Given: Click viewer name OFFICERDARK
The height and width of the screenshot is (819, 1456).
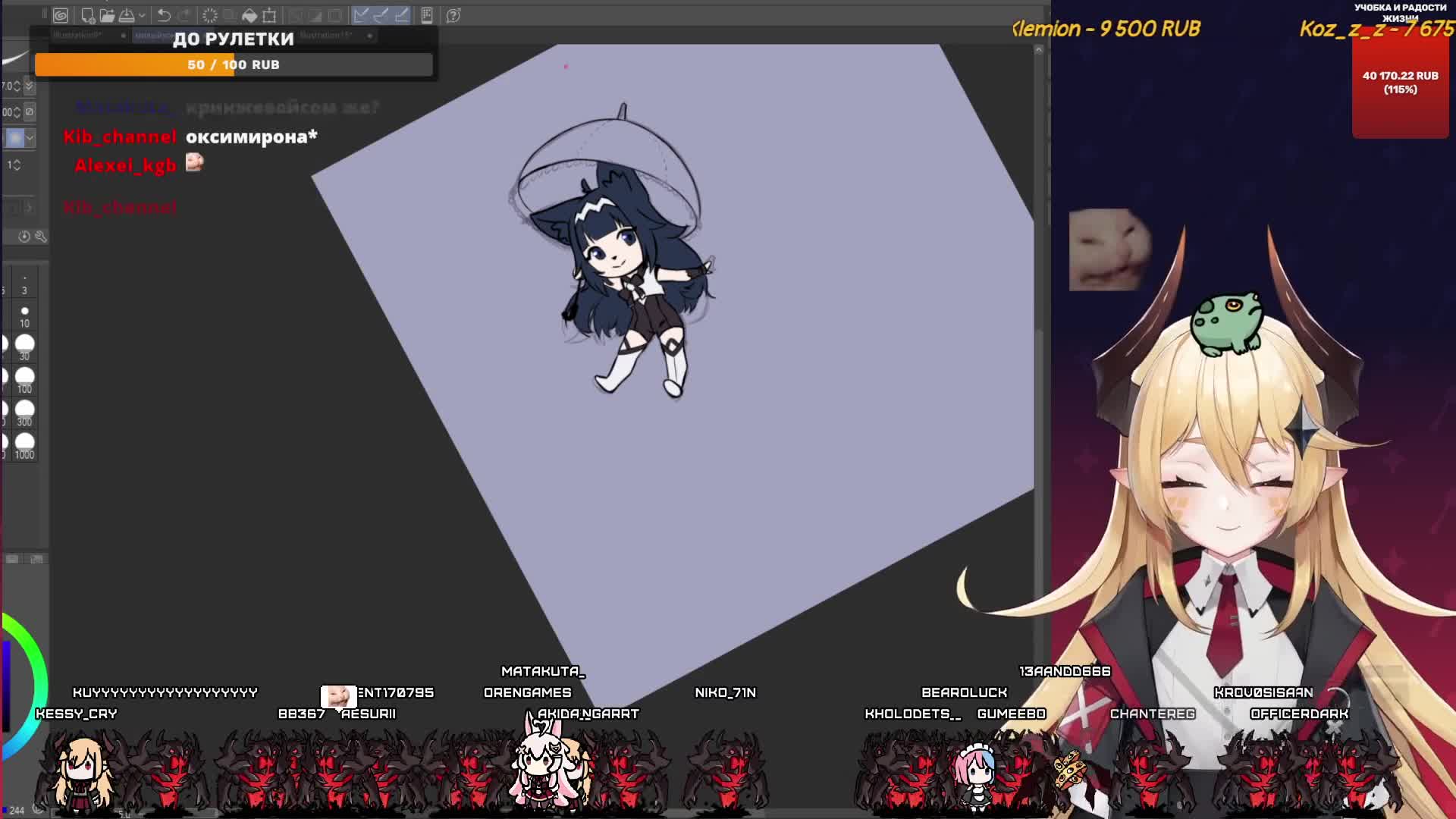Looking at the screenshot, I should coord(1299,714).
